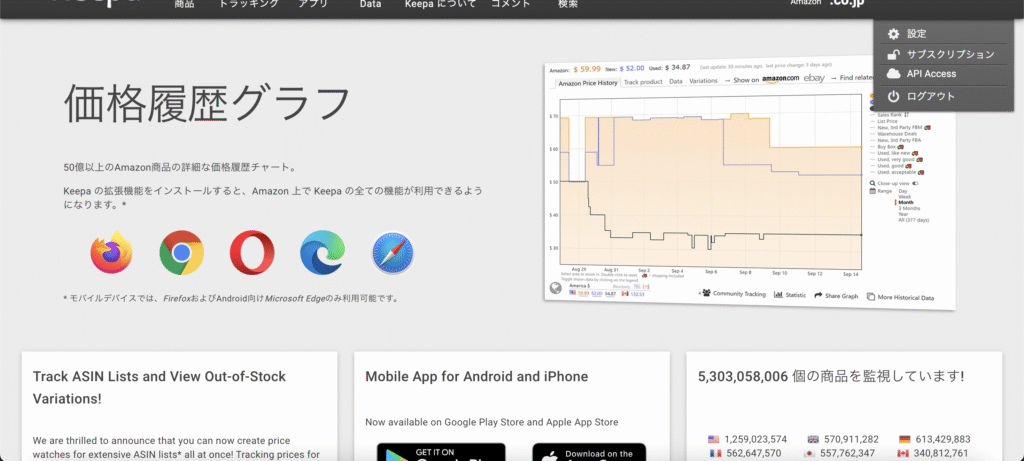The width and height of the screenshot is (1024, 461).
Task: Open the 商品 navigation item
Action: tap(184, 4)
